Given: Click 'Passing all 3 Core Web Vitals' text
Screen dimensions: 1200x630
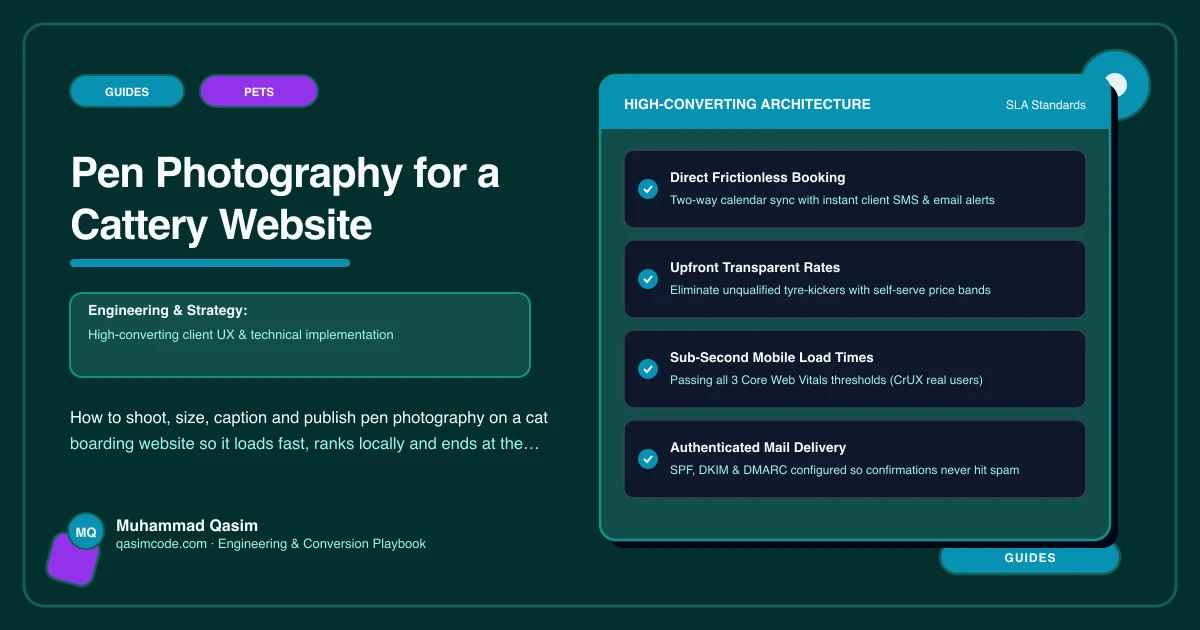Looking at the screenshot, I should click(x=826, y=380).
